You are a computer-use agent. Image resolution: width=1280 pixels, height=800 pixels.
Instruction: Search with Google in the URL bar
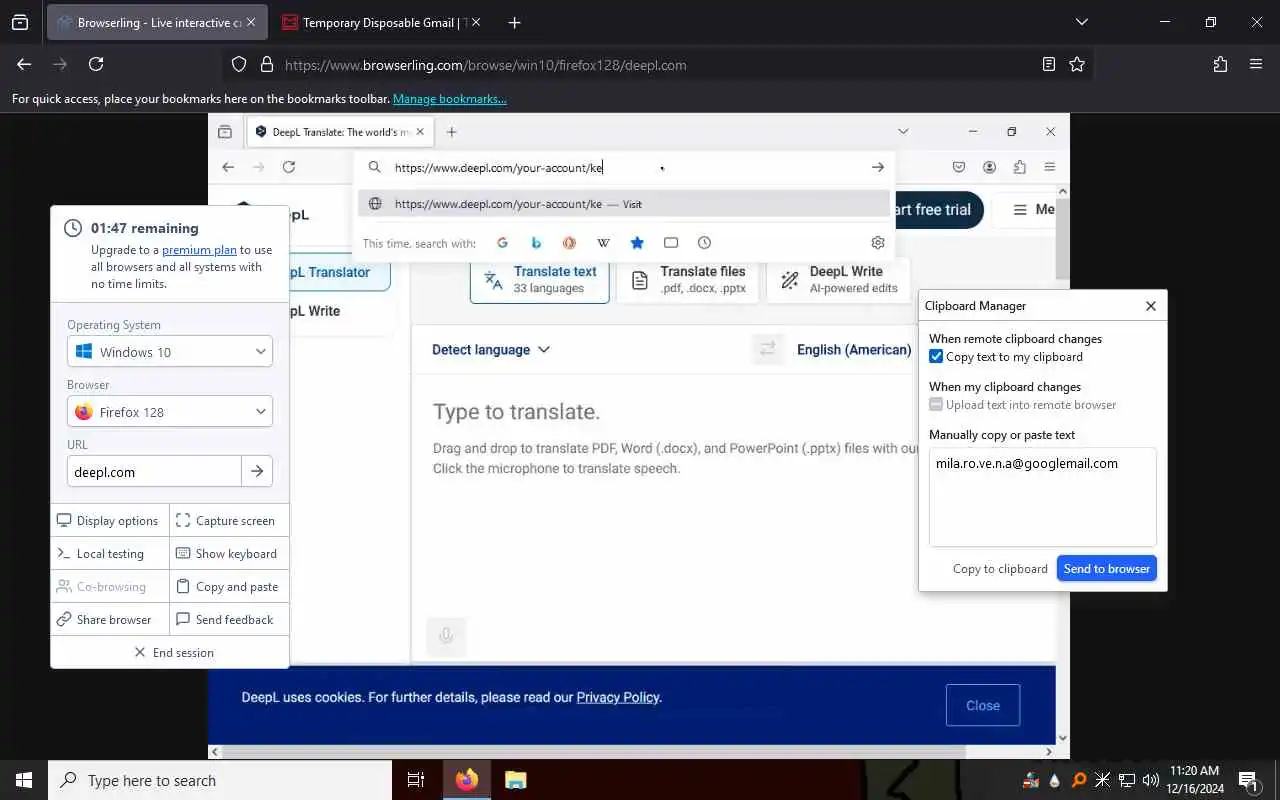[502, 243]
